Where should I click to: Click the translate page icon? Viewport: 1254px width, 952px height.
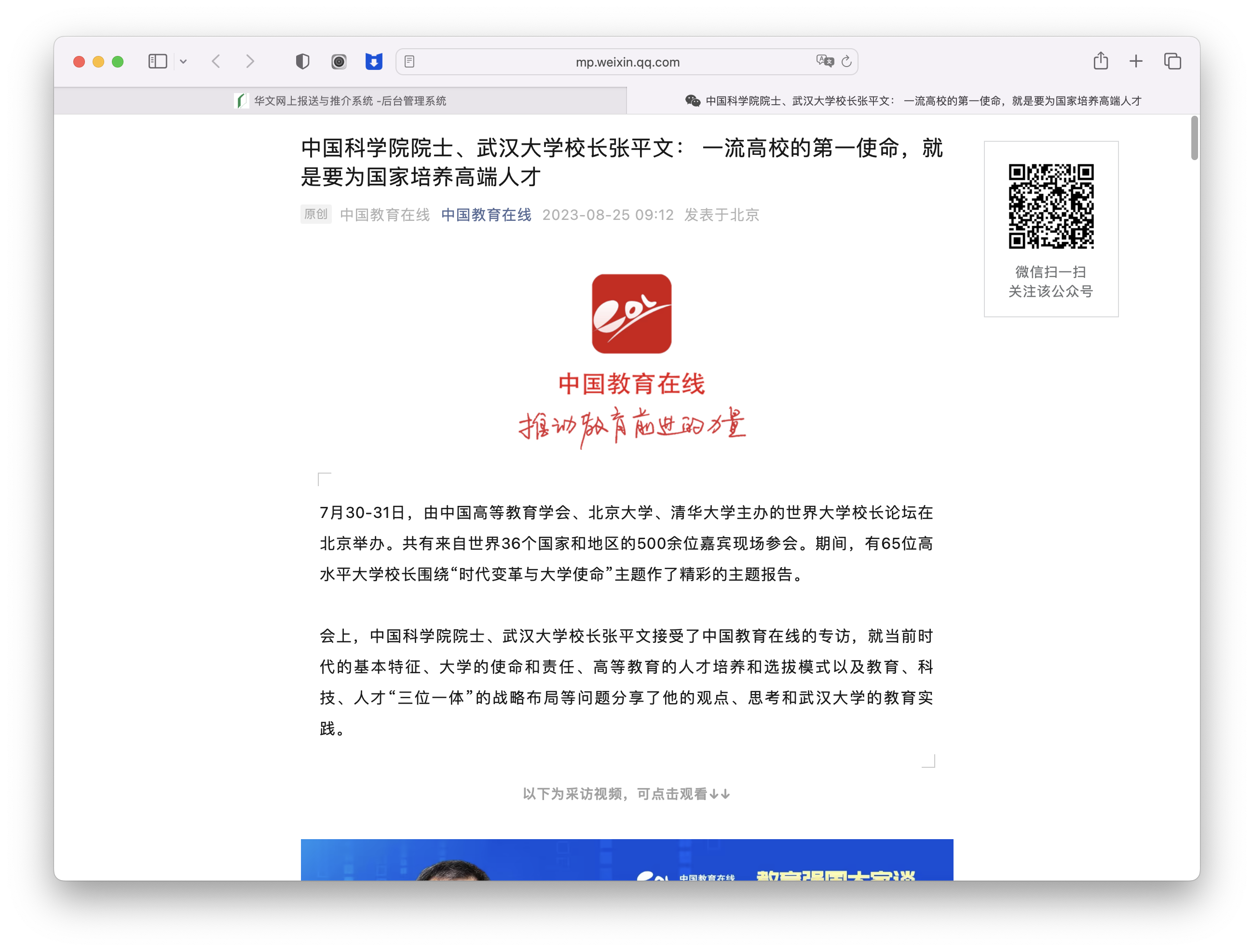pyautogui.click(x=825, y=61)
